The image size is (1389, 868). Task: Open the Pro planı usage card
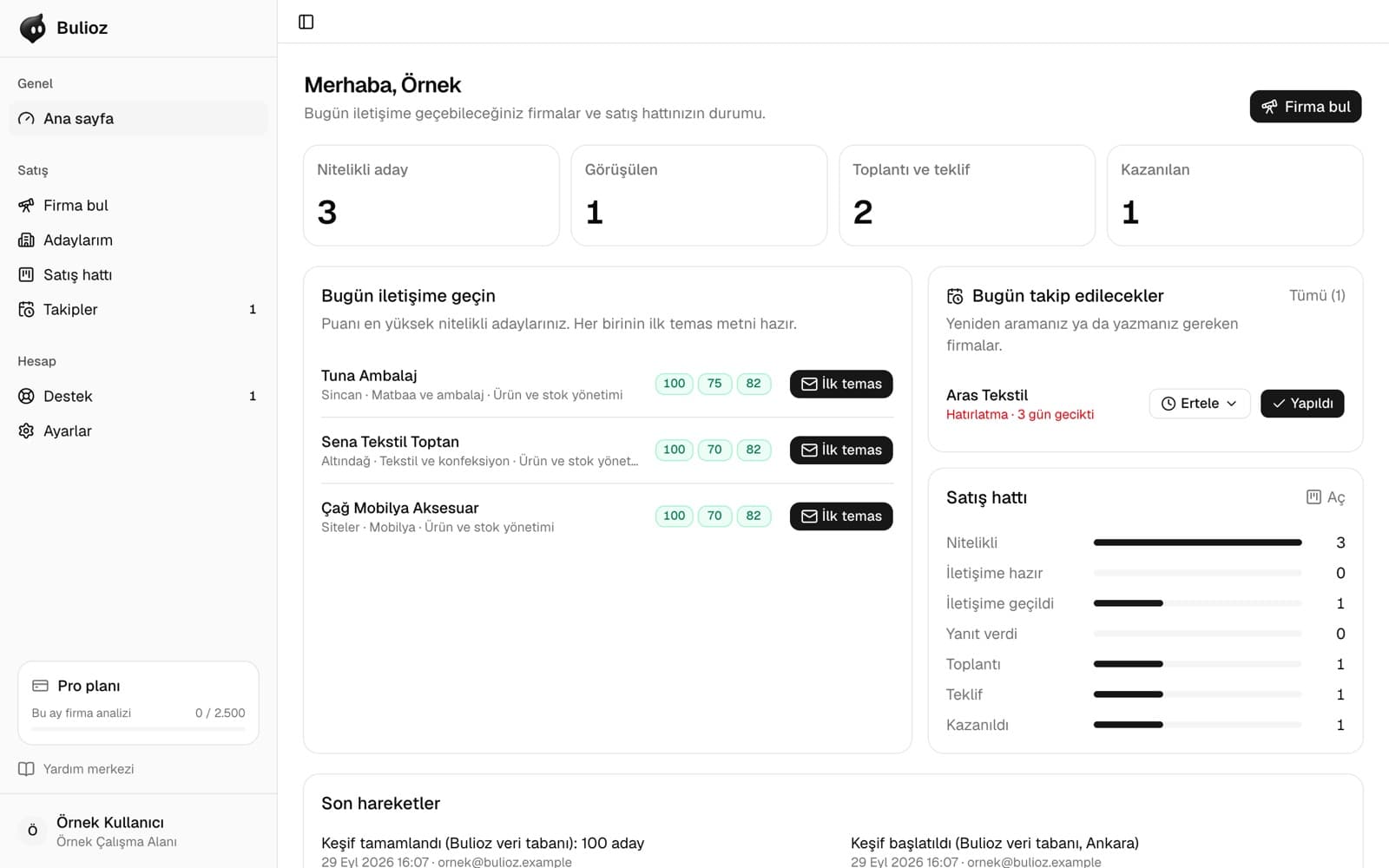(139, 703)
